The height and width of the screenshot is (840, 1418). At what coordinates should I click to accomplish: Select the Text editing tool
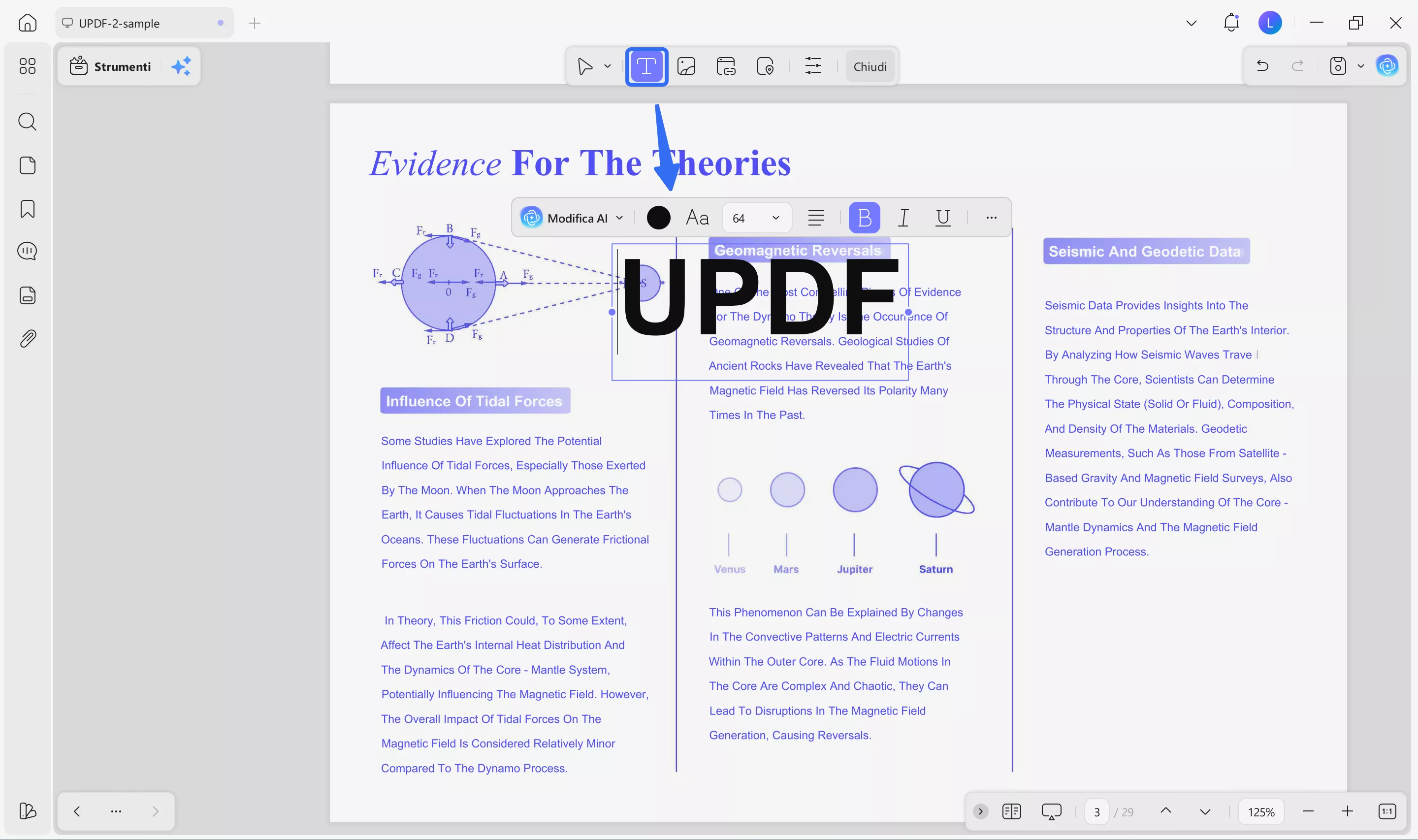pos(646,66)
